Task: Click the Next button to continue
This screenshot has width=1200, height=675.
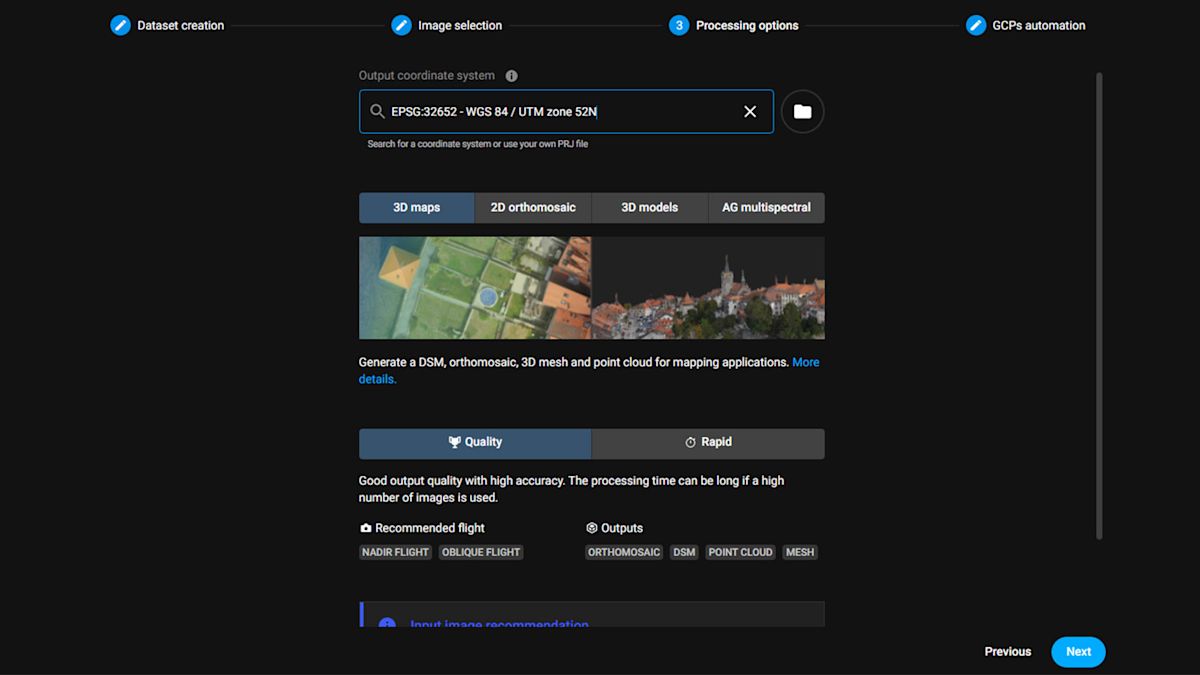Action: point(1078,651)
